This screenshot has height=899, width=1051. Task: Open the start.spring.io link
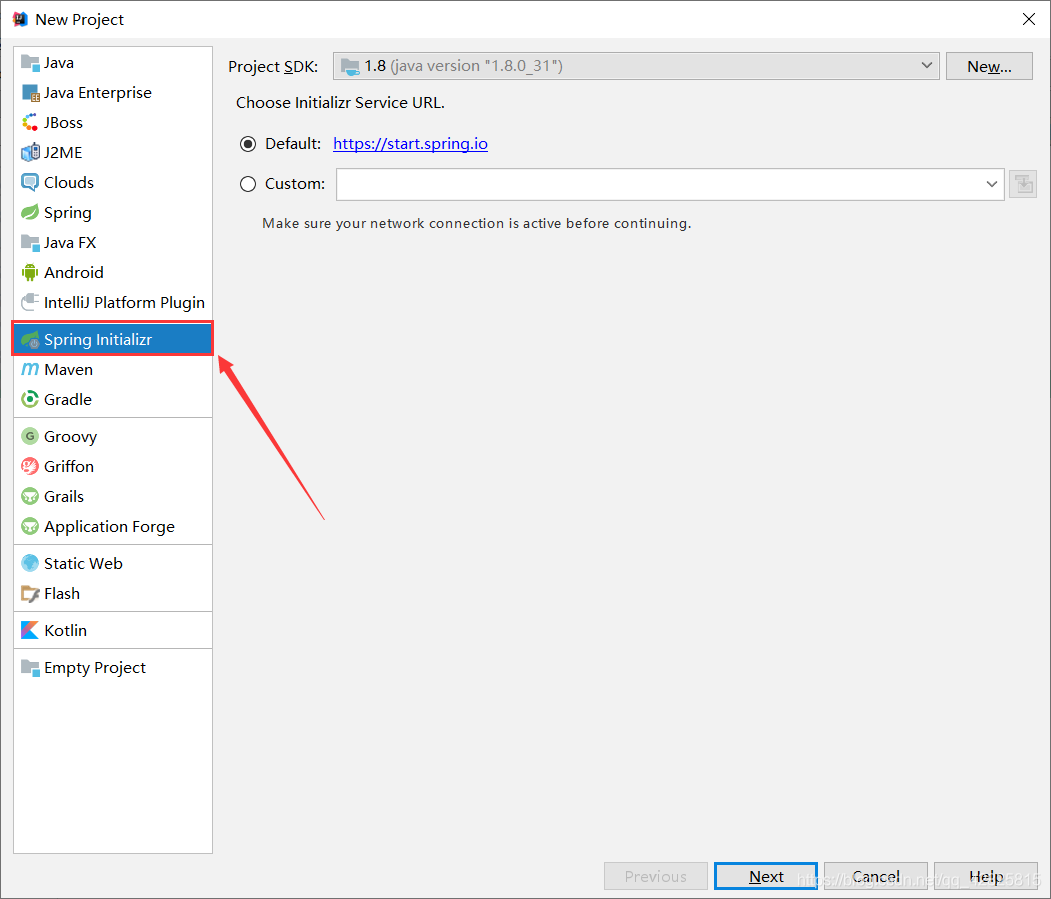point(410,144)
